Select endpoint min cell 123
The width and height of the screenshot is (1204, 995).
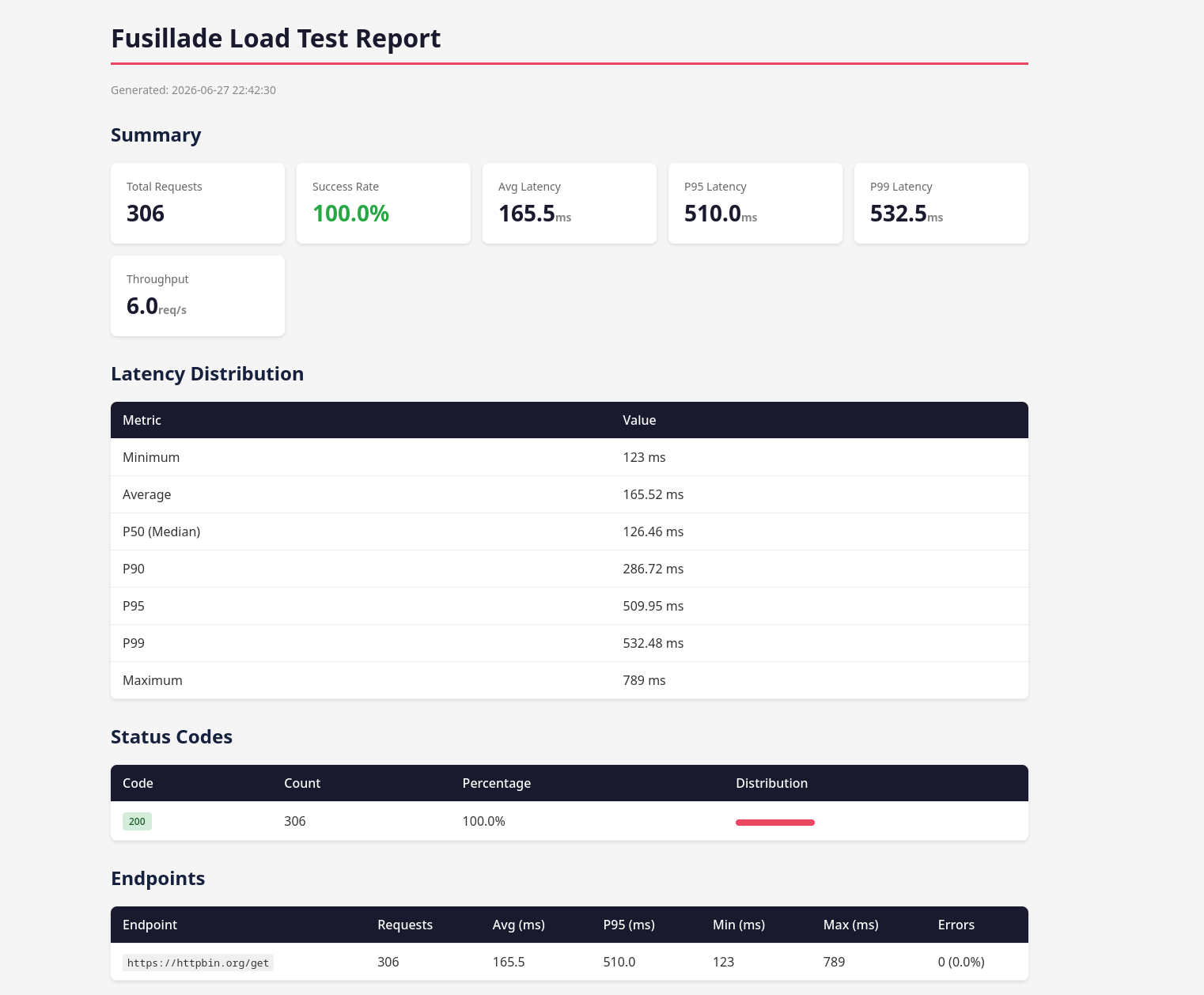point(724,962)
